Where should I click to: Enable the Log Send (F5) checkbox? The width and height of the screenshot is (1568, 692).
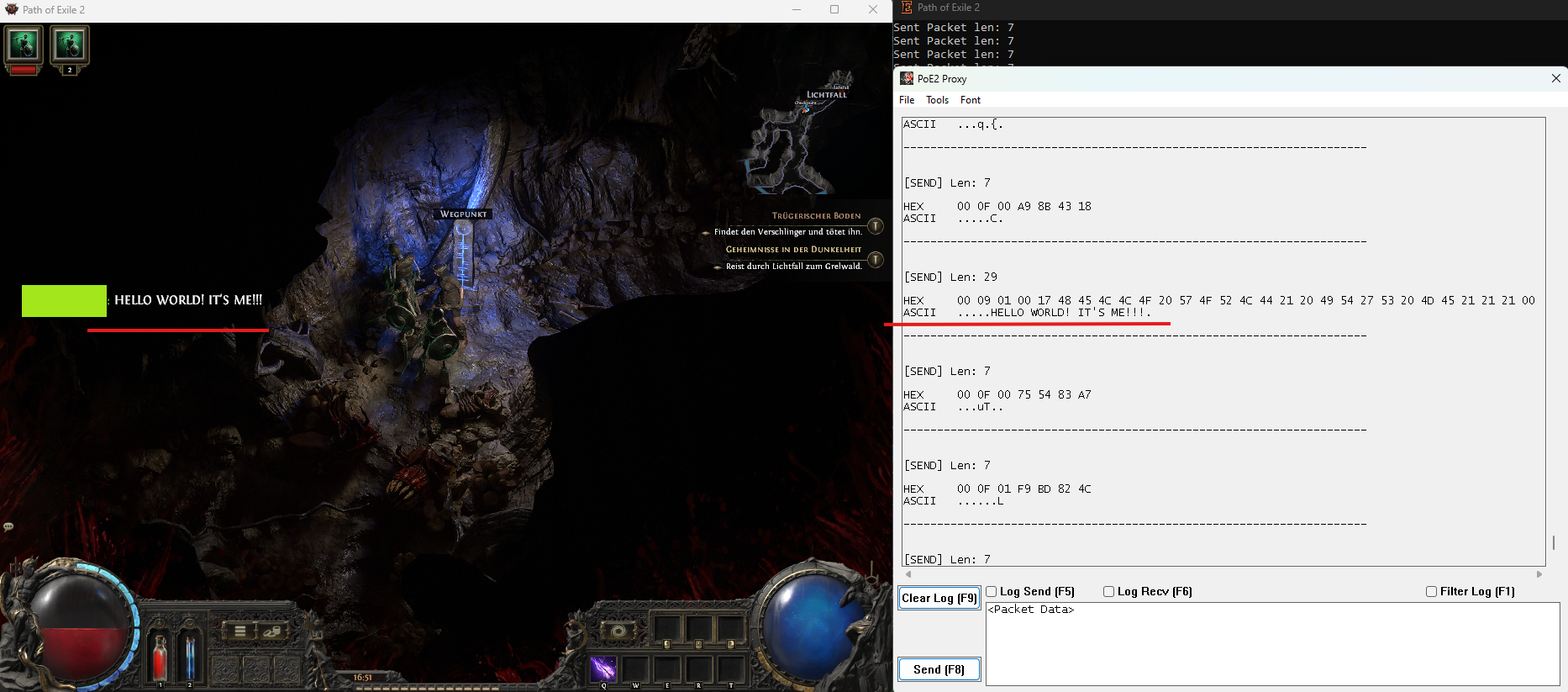point(992,592)
